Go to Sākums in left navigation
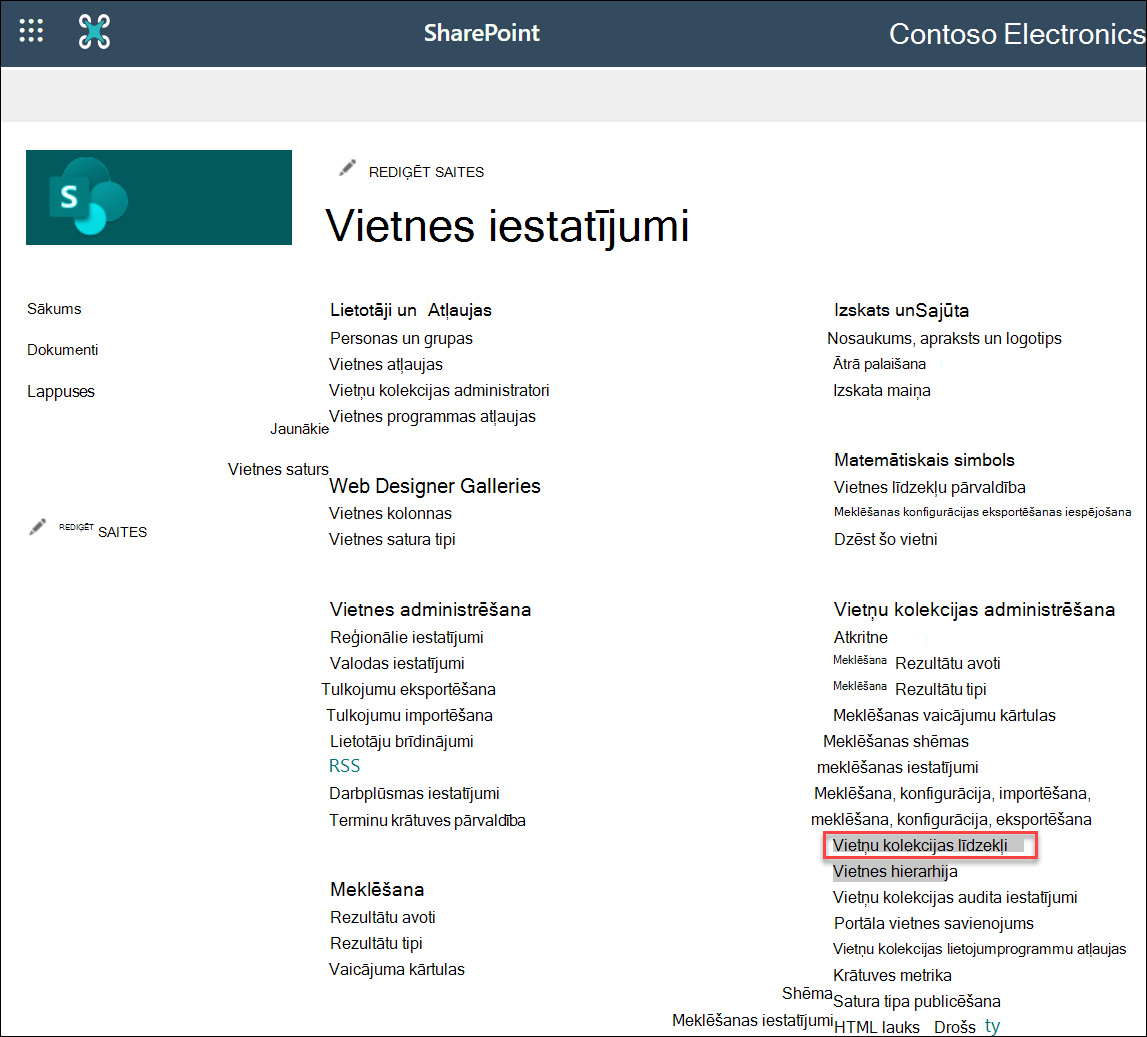 coord(54,309)
